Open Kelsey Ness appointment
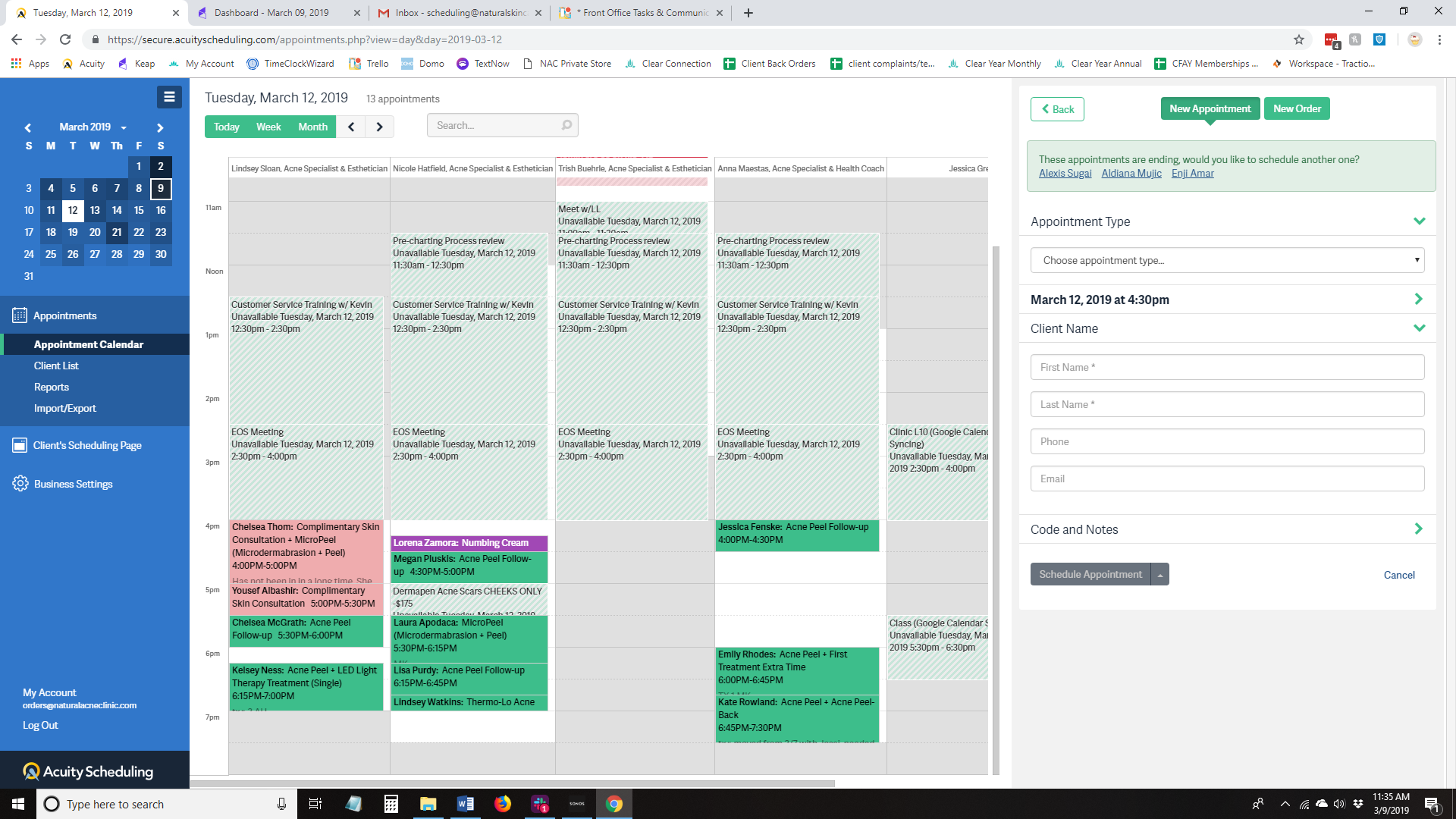The height and width of the screenshot is (819, 1456). (306, 687)
